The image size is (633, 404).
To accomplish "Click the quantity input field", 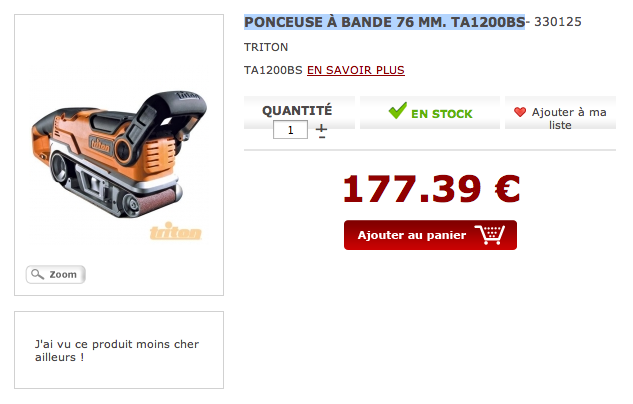I will coord(290,130).
